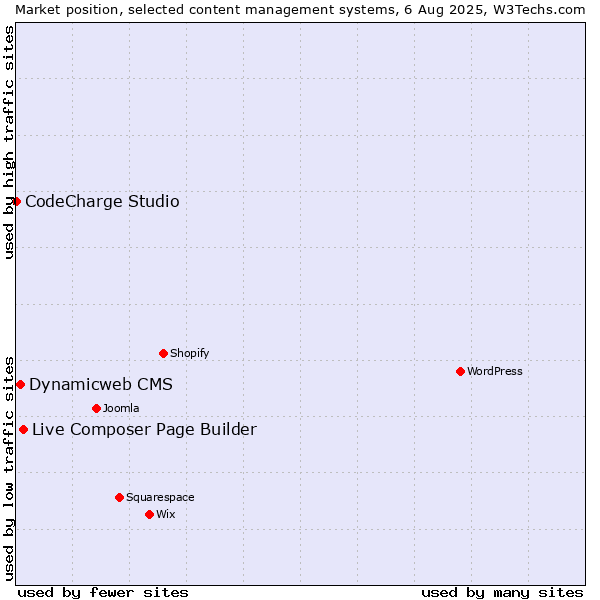Select the Dynamicweb CMS label
Viewport: 600px width, 600px height.
[101, 384]
